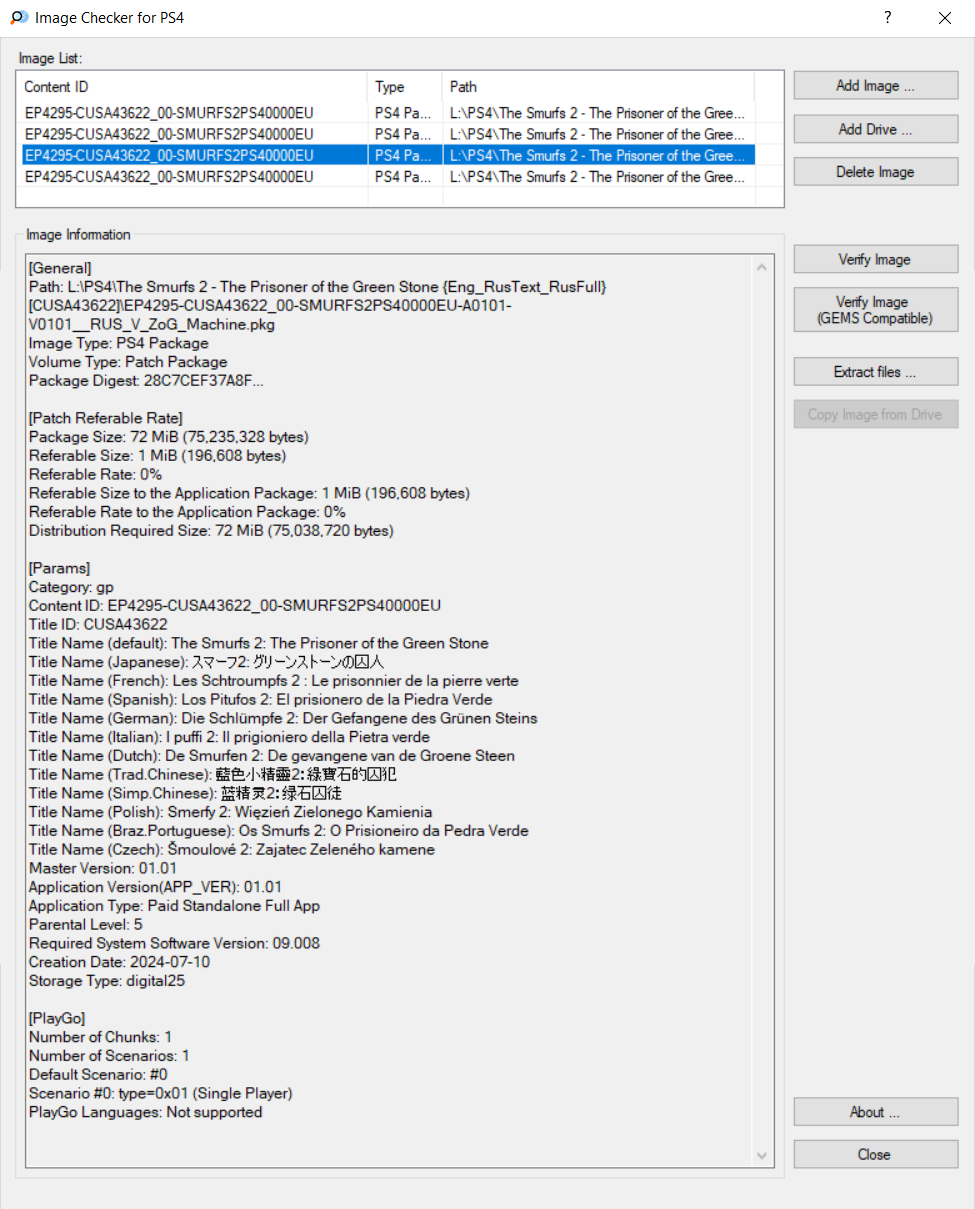975x1209 pixels.
Task: Click the Content ID line under Params
Action: coord(235,606)
